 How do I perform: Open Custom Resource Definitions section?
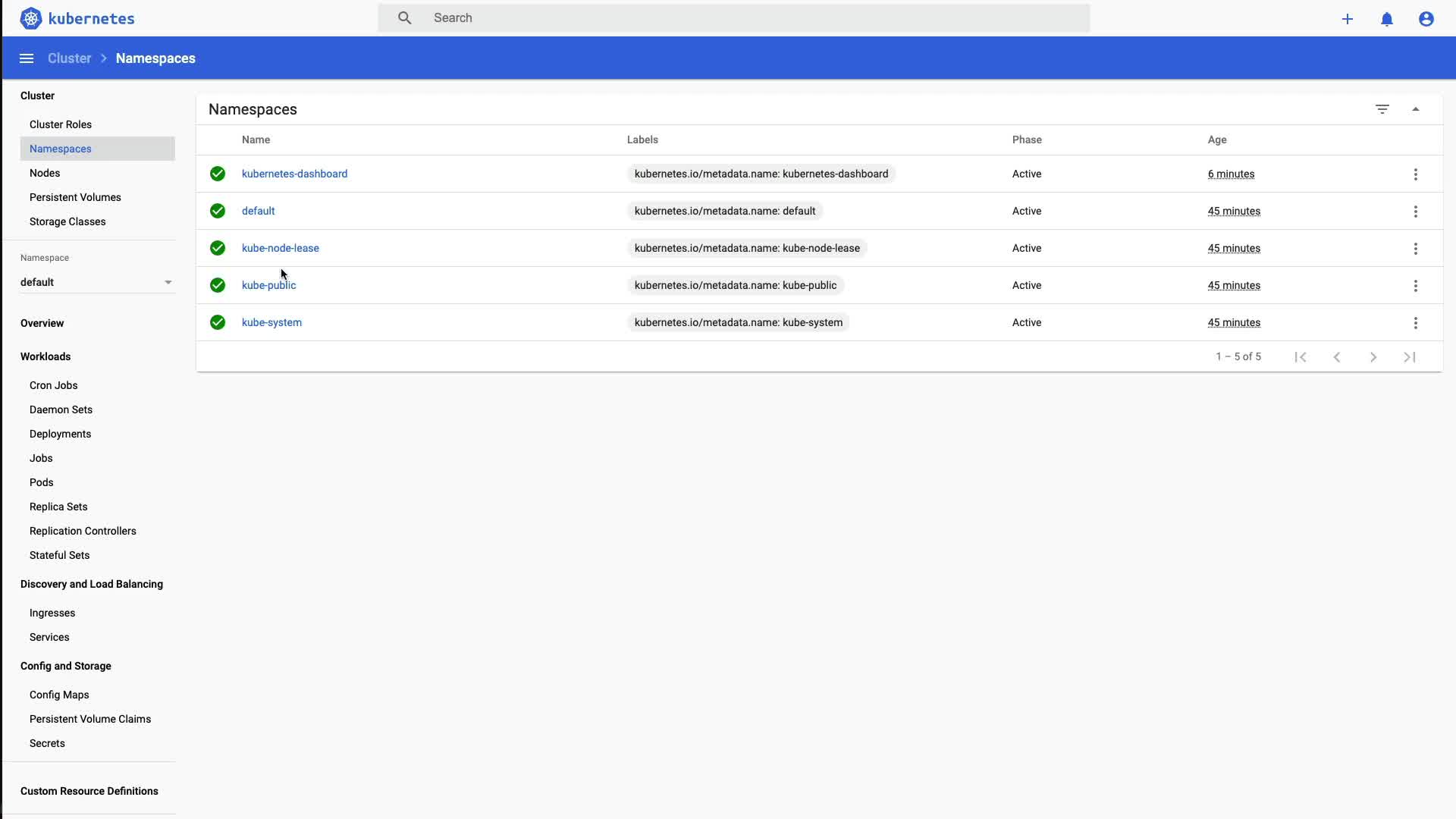point(89,791)
